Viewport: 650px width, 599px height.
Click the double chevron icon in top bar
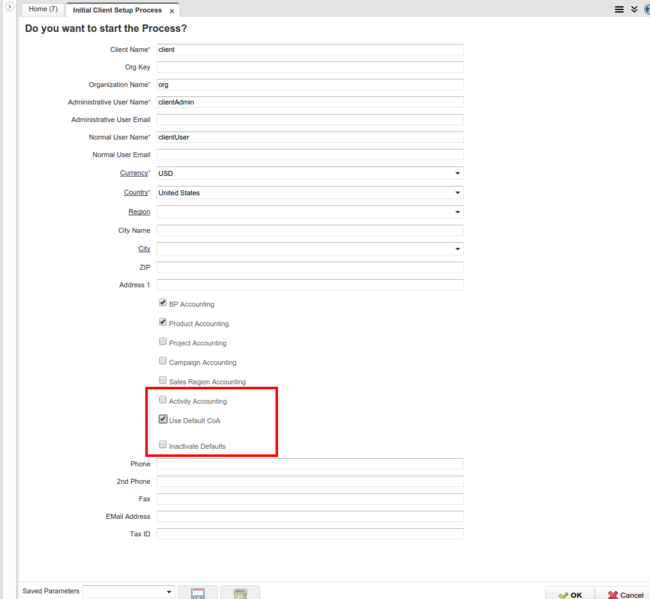click(634, 9)
